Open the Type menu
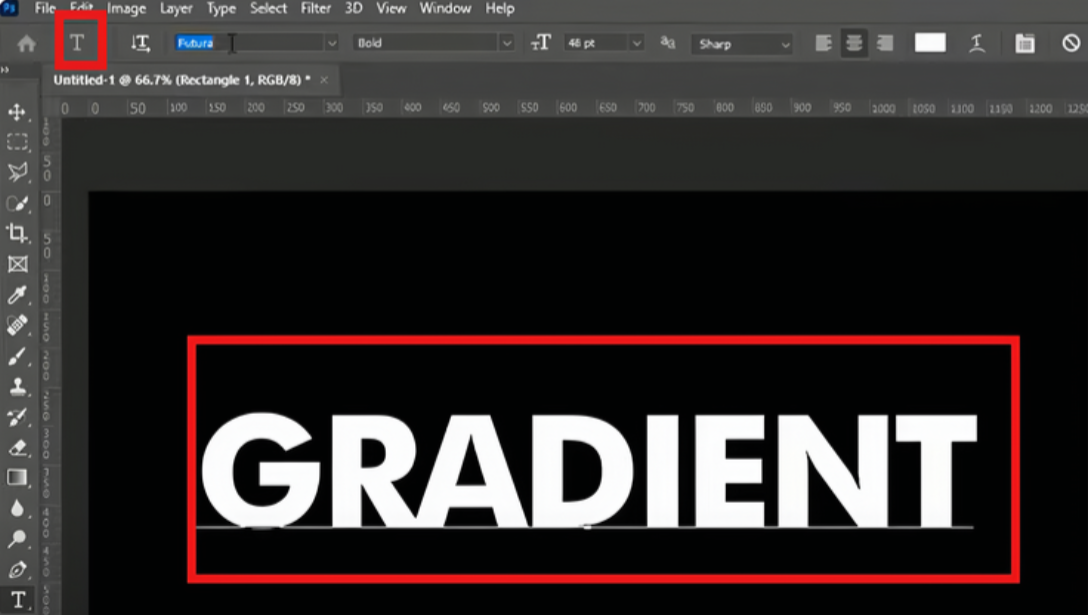 tap(221, 8)
